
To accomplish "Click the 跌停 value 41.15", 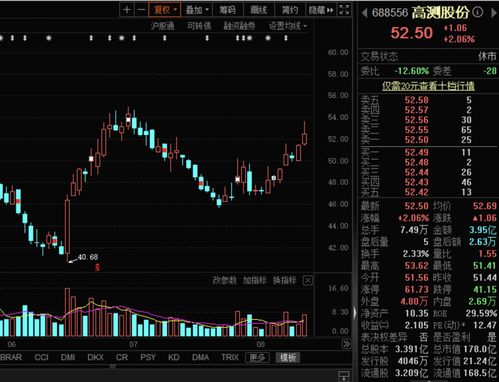I will point(485,289).
